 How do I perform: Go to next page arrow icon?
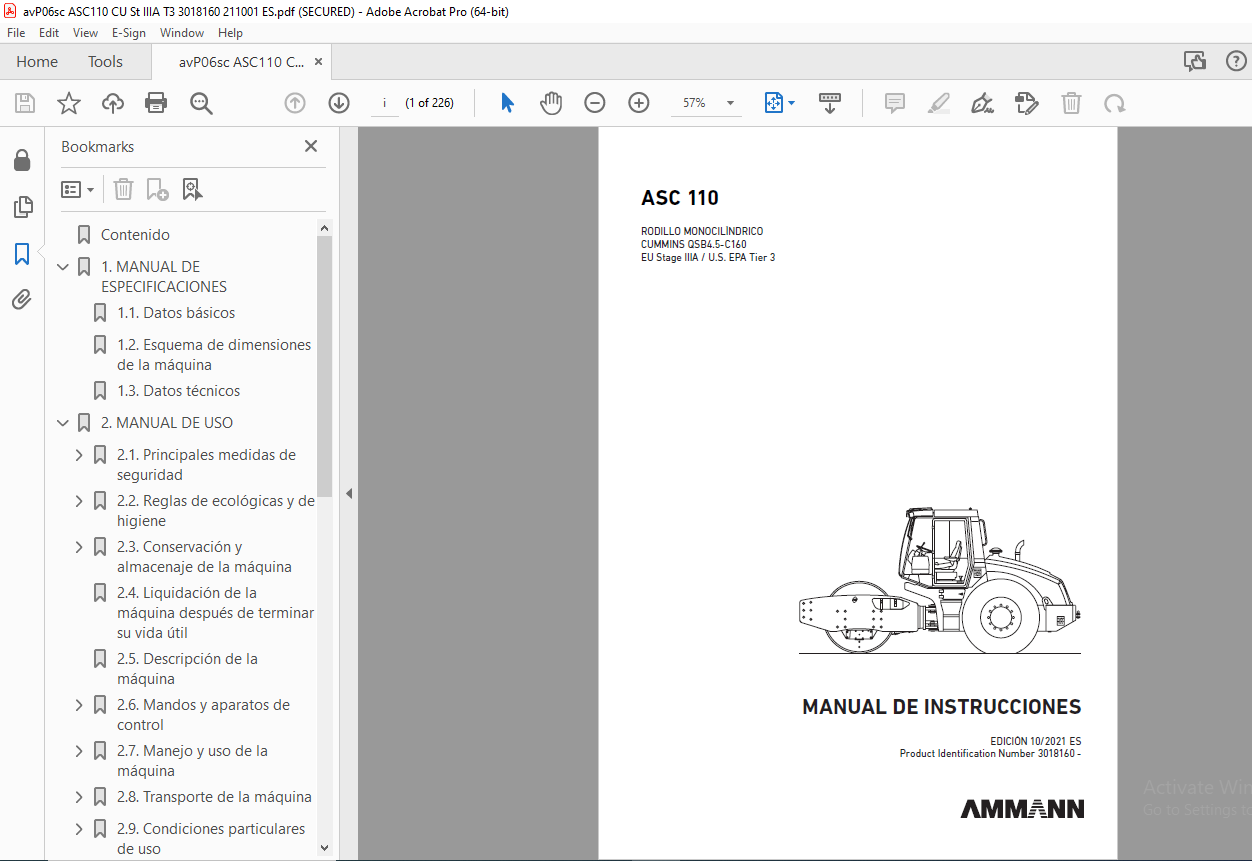point(339,103)
